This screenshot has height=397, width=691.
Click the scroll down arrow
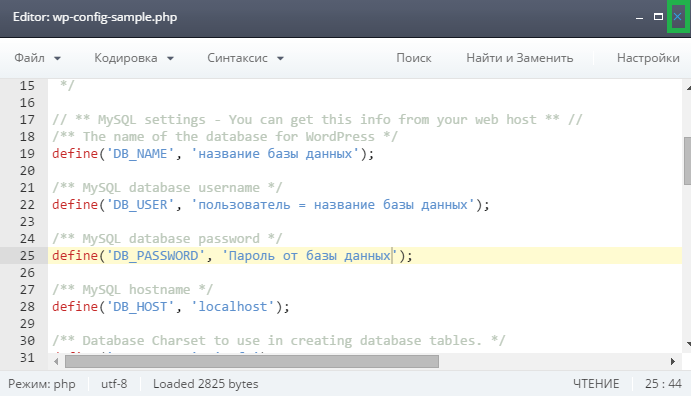pyautogui.click(x=688, y=344)
